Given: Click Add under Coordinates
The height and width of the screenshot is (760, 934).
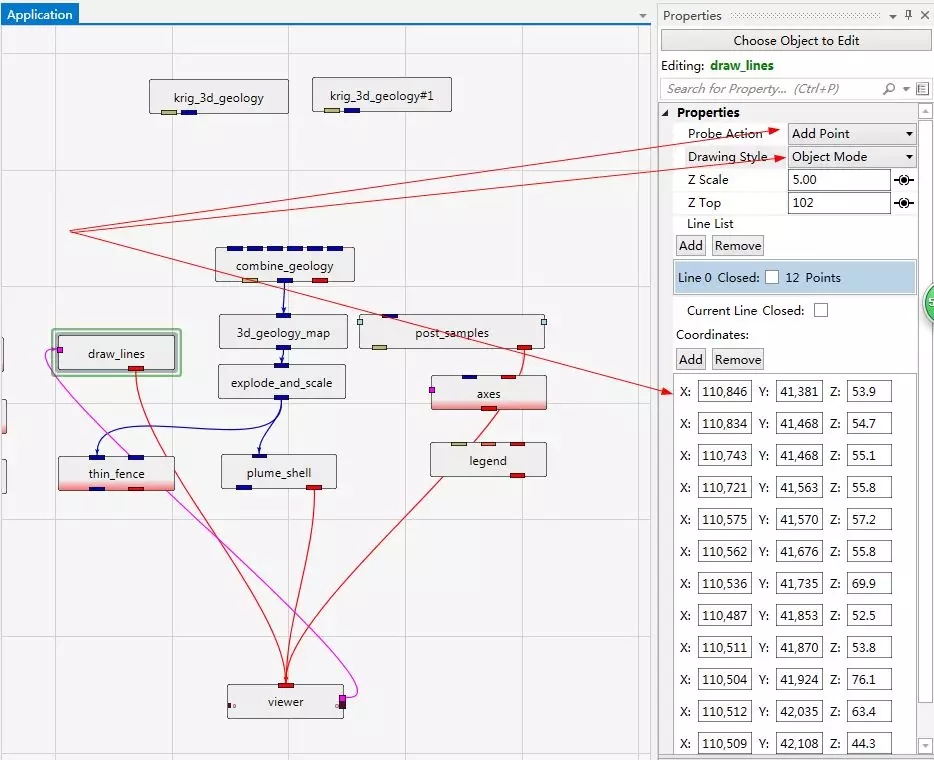Looking at the screenshot, I should pyautogui.click(x=691, y=359).
